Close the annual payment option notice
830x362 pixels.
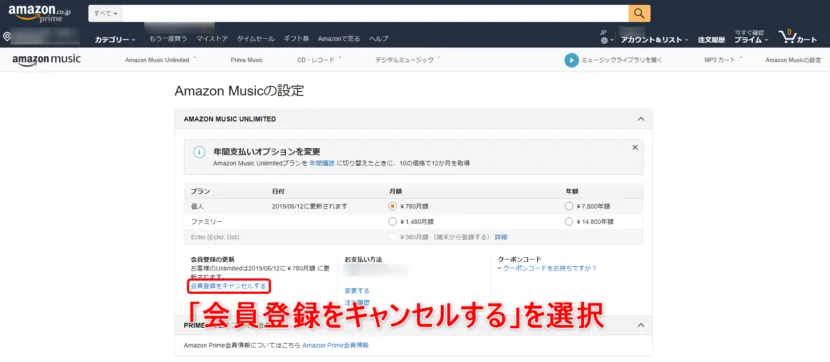[x=635, y=148]
